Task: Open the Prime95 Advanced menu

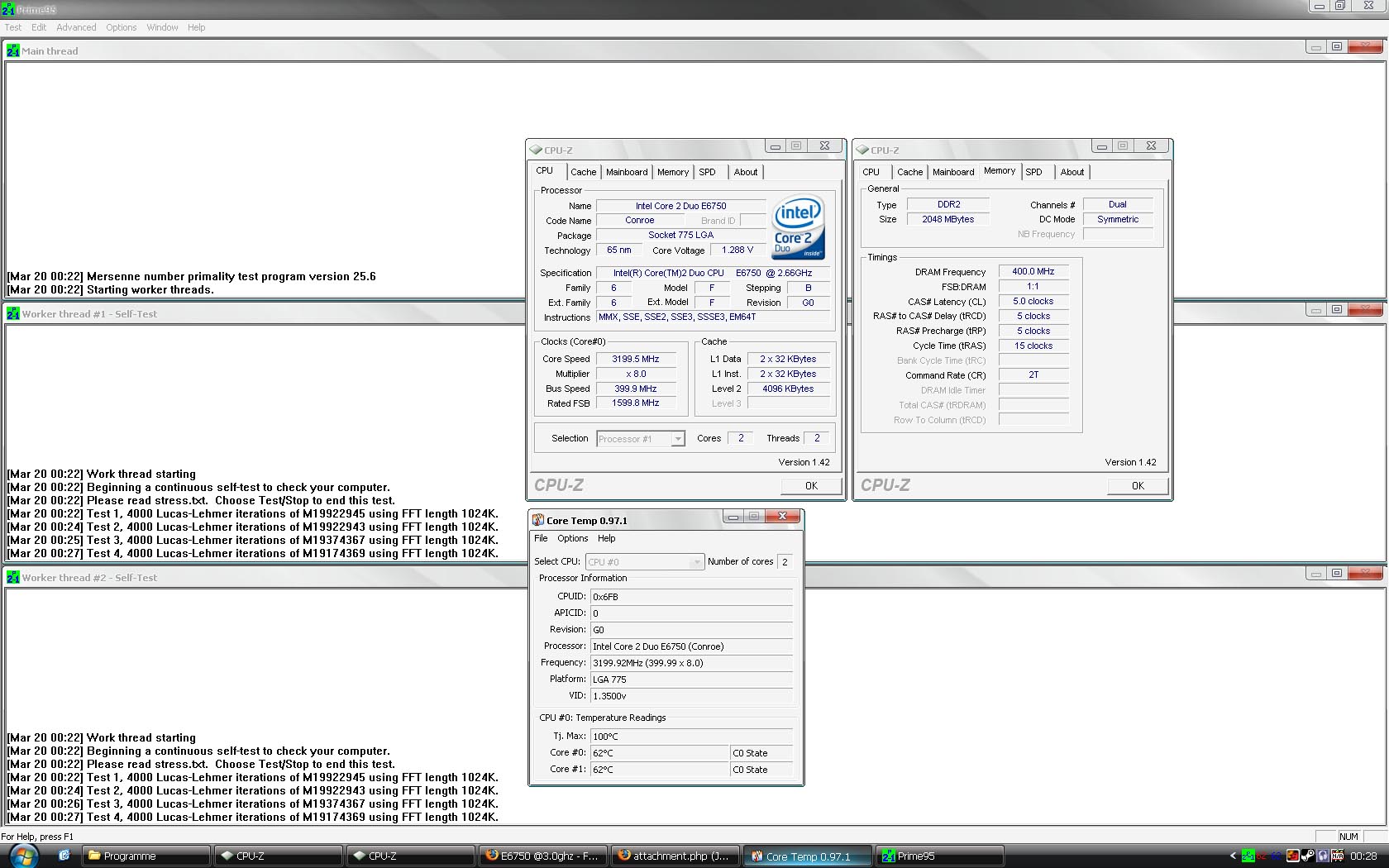Action: click(x=76, y=27)
